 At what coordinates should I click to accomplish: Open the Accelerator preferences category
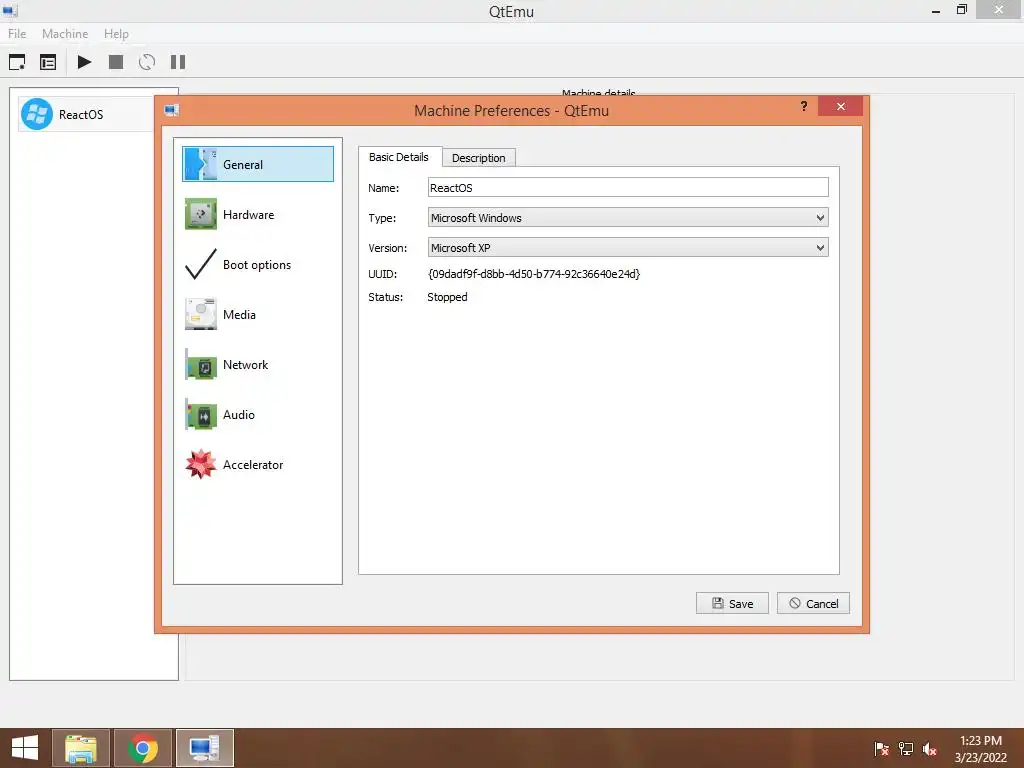[x=258, y=464]
